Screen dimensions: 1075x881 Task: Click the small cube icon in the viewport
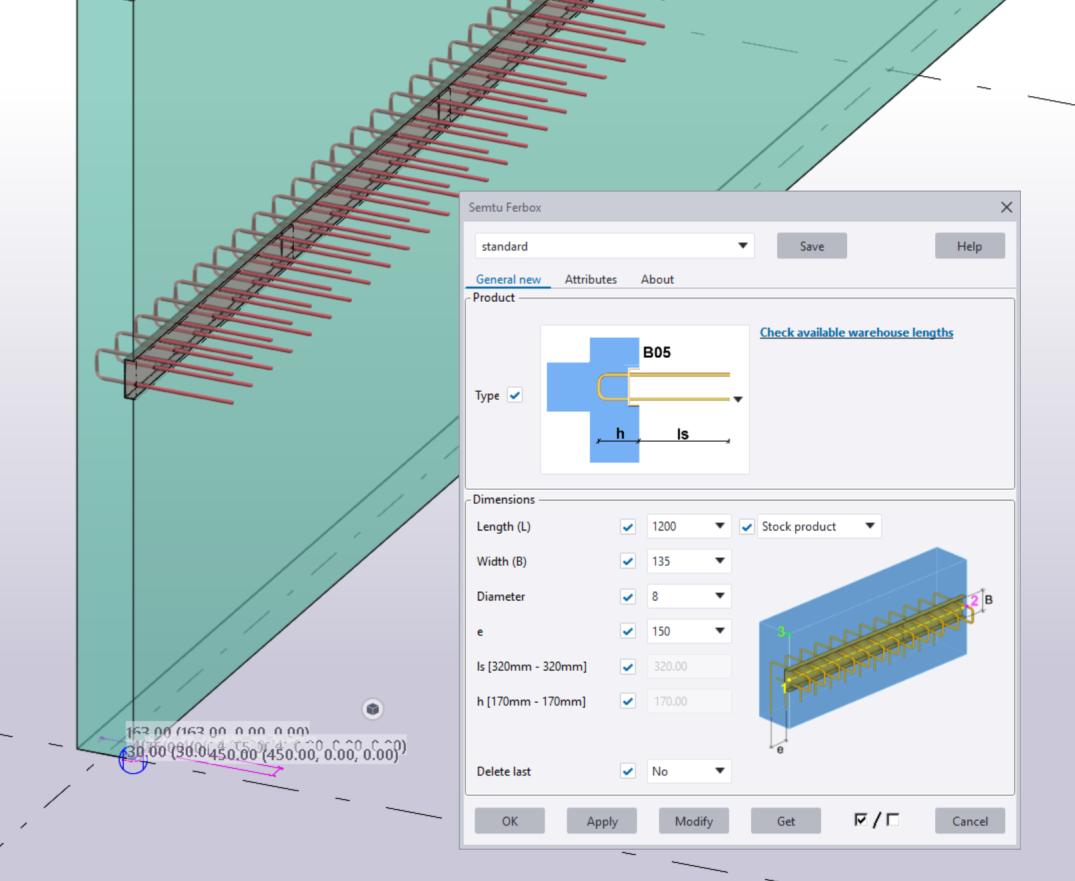pos(373,709)
